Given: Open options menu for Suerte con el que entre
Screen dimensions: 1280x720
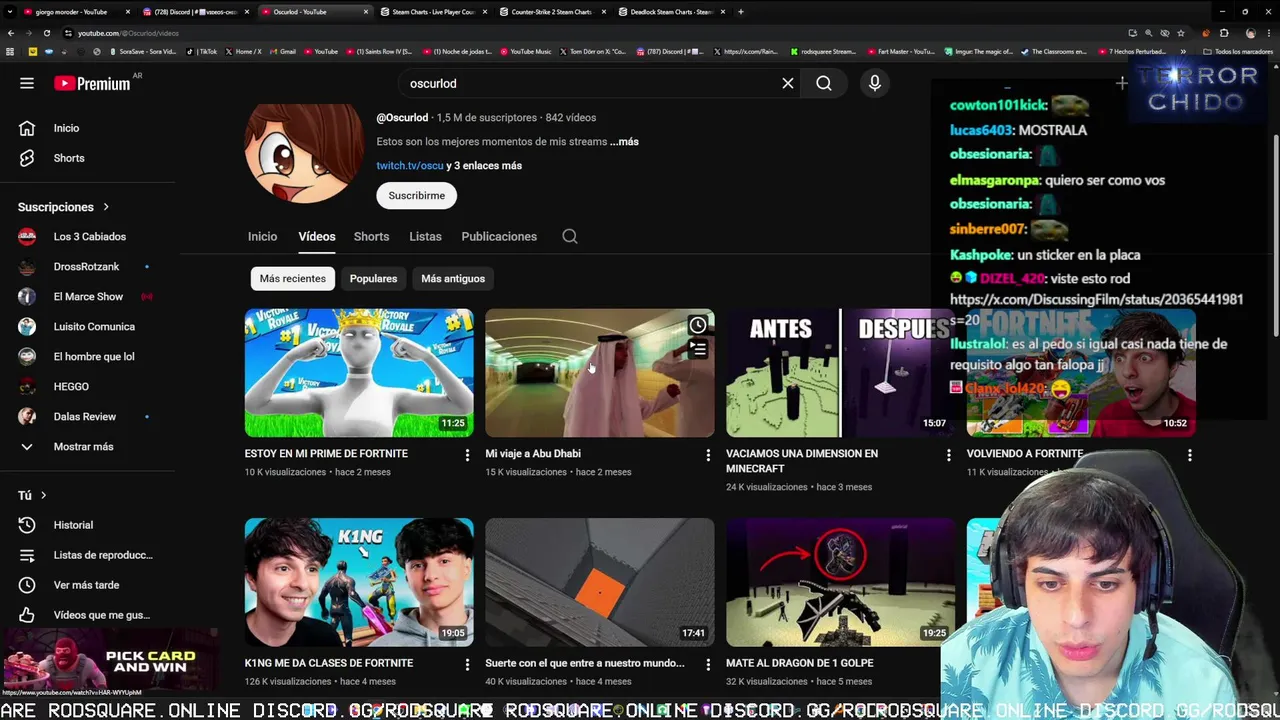Looking at the screenshot, I should pos(708,664).
